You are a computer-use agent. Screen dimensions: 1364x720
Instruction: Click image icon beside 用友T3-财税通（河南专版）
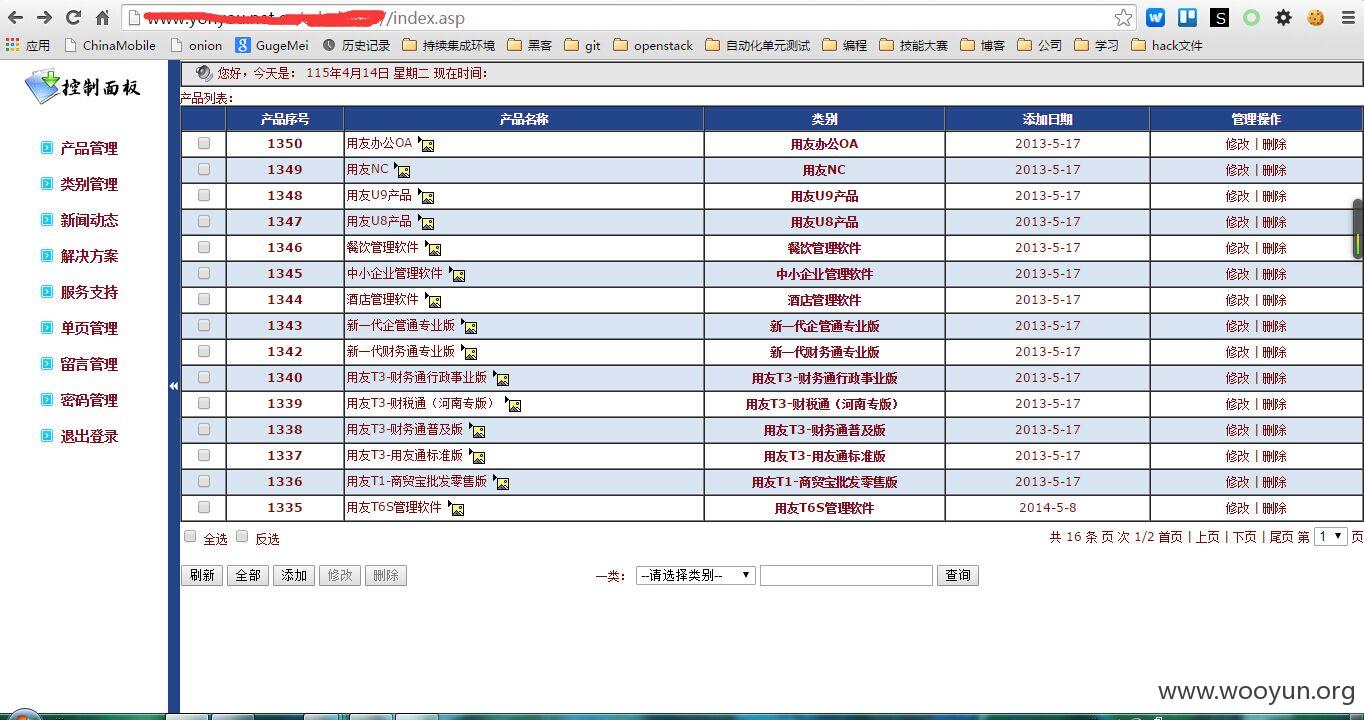click(x=513, y=404)
